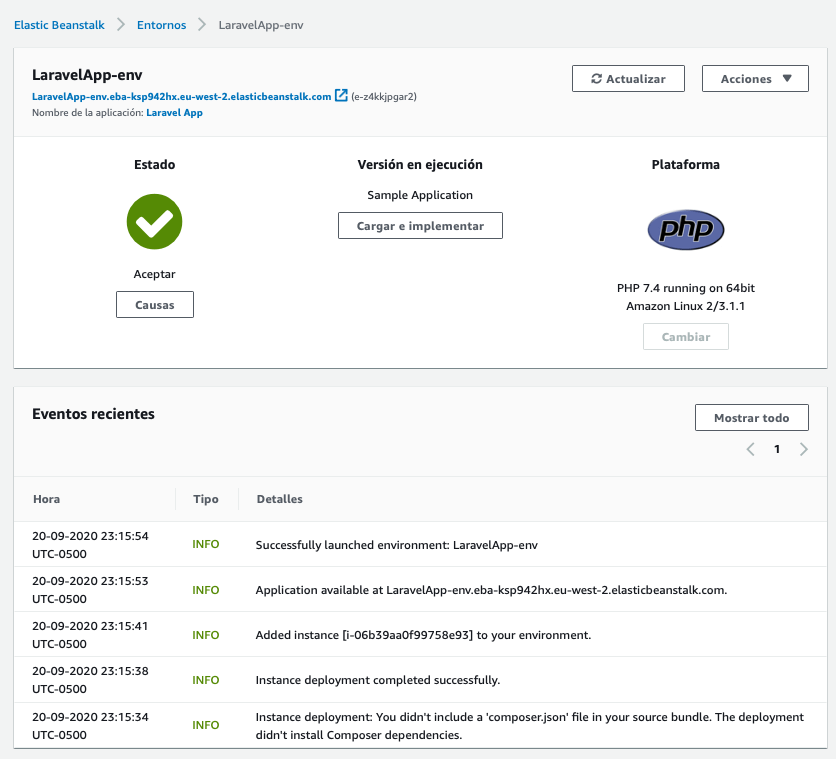Screen dimensions: 836x759
Task: Select 'Successfully launched environment: LaravelApp-env' event text
Action: (x=397, y=545)
